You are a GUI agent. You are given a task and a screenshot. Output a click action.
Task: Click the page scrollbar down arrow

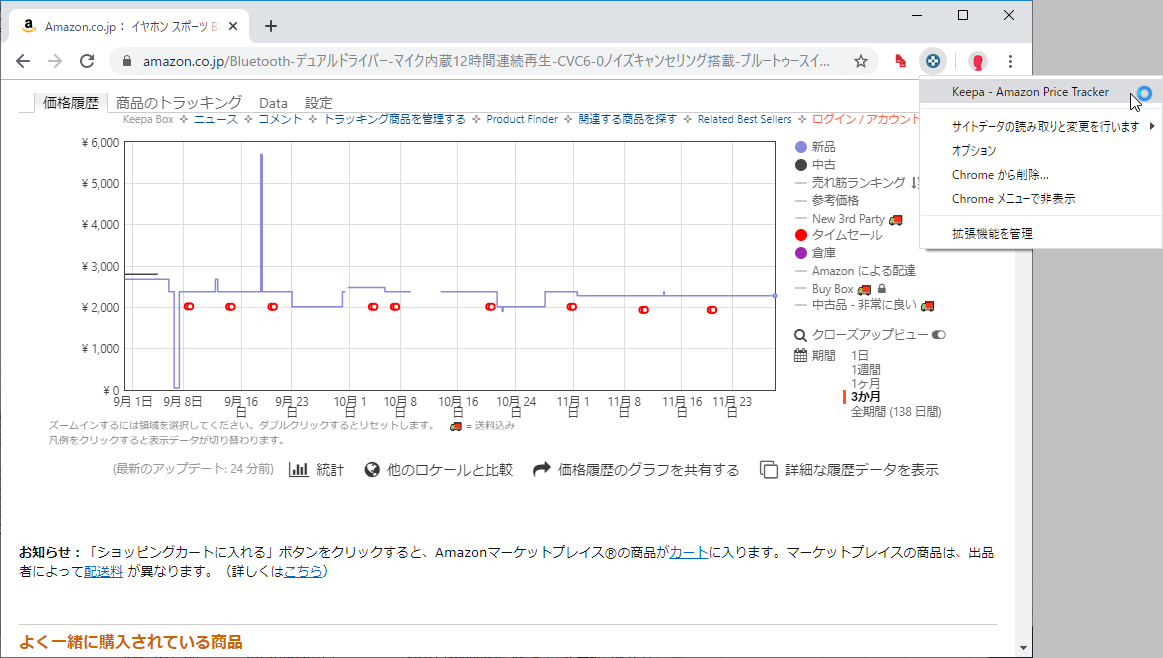(x=1024, y=648)
